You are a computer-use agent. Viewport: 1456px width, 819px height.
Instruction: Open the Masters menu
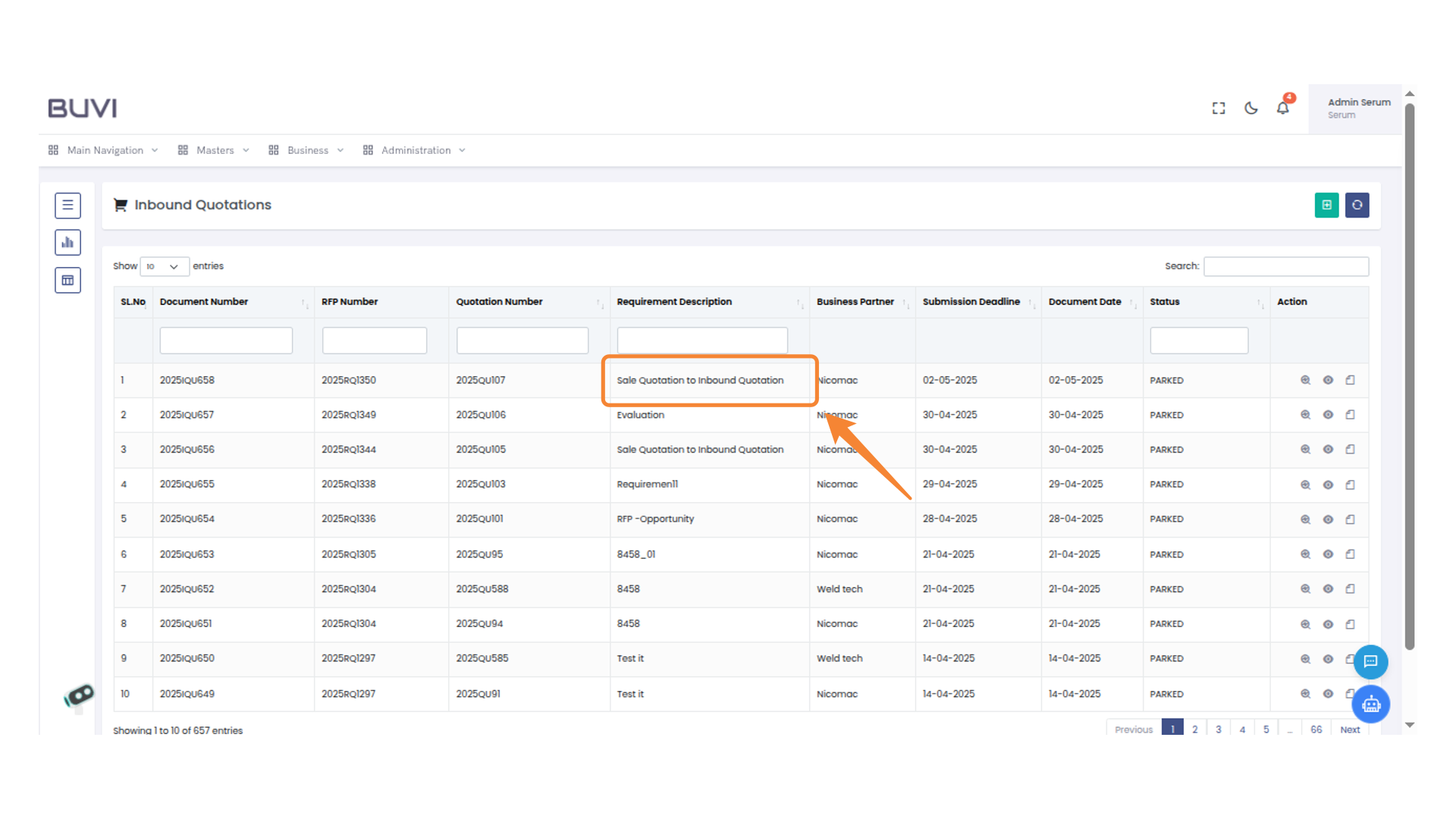point(215,150)
